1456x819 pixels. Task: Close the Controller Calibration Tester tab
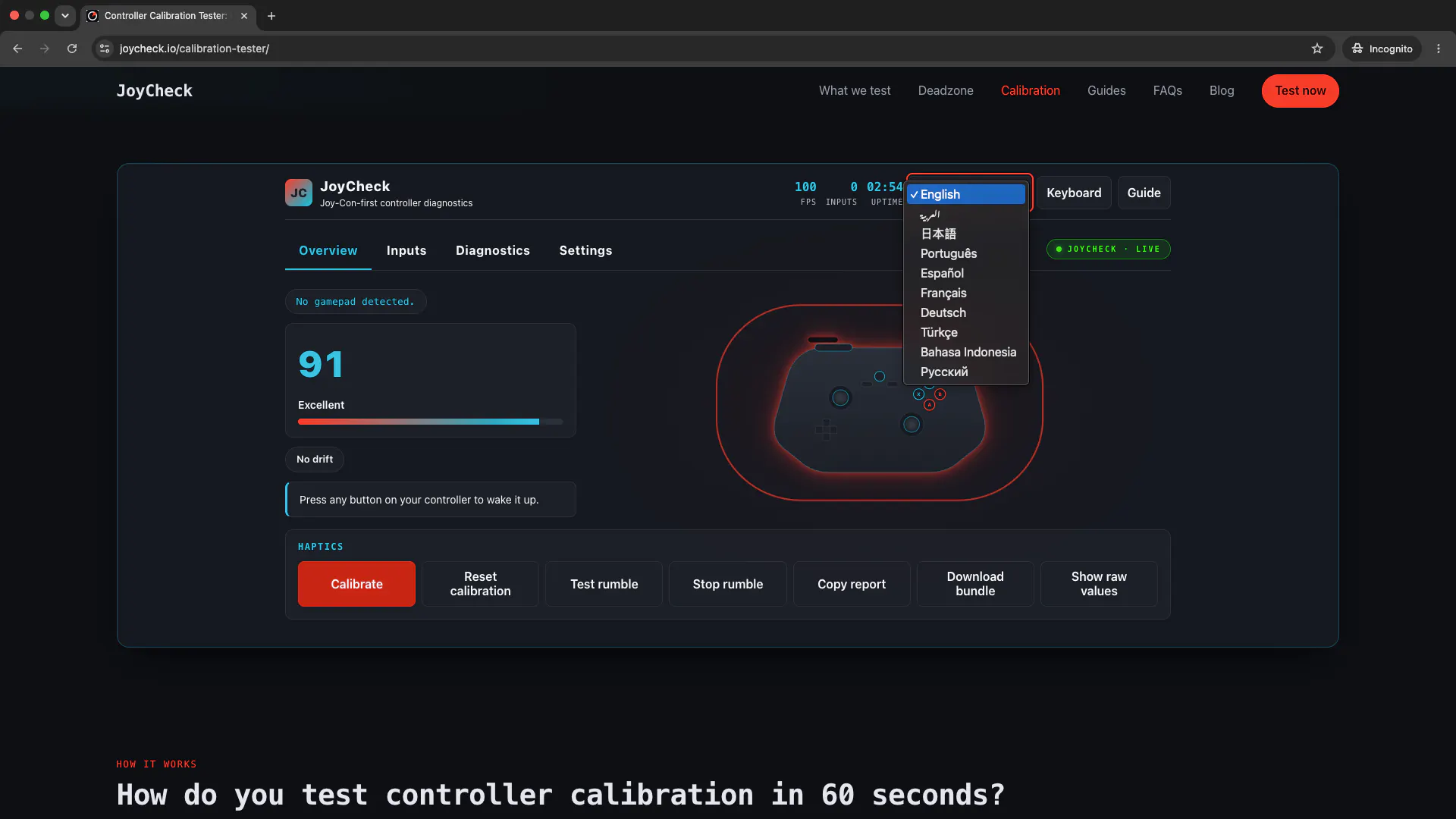pyautogui.click(x=244, y=15)
